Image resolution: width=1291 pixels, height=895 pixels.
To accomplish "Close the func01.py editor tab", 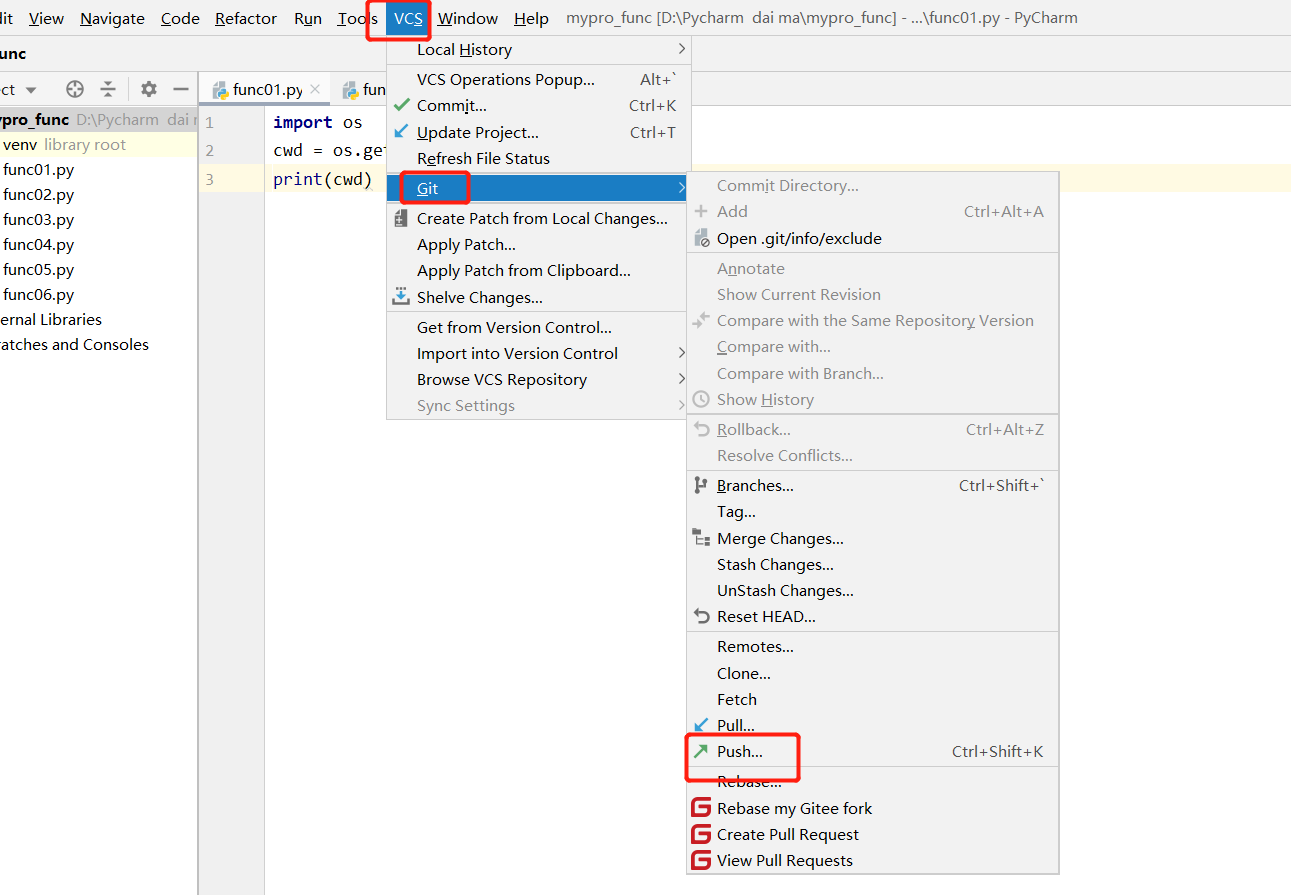I will tap(315, 89).
